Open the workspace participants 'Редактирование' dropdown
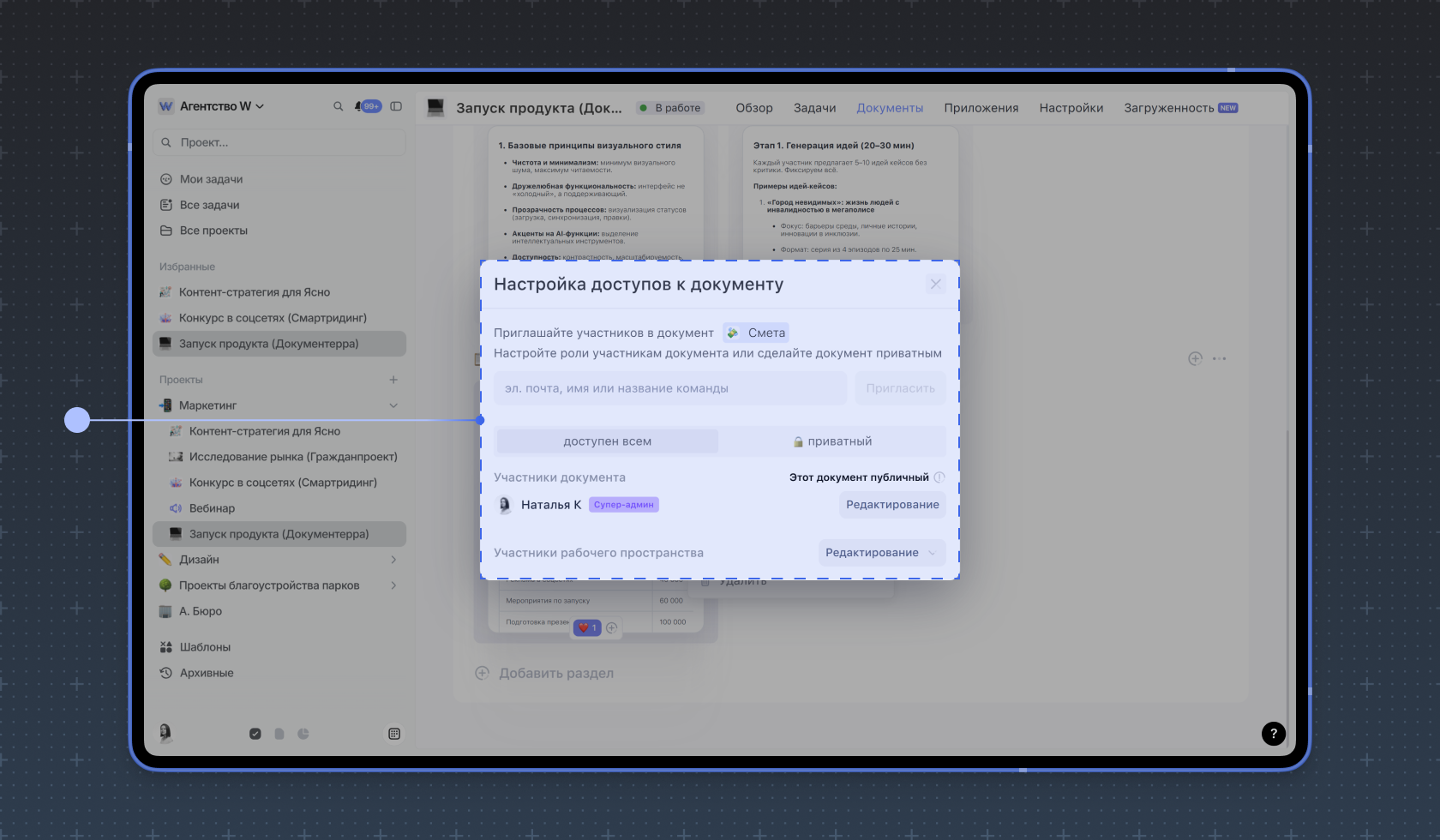 [x=881, y=553]
